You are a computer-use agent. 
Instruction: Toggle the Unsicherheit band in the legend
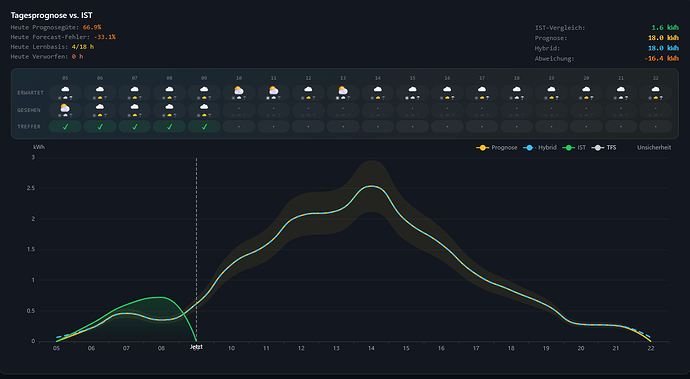(654, 147)
